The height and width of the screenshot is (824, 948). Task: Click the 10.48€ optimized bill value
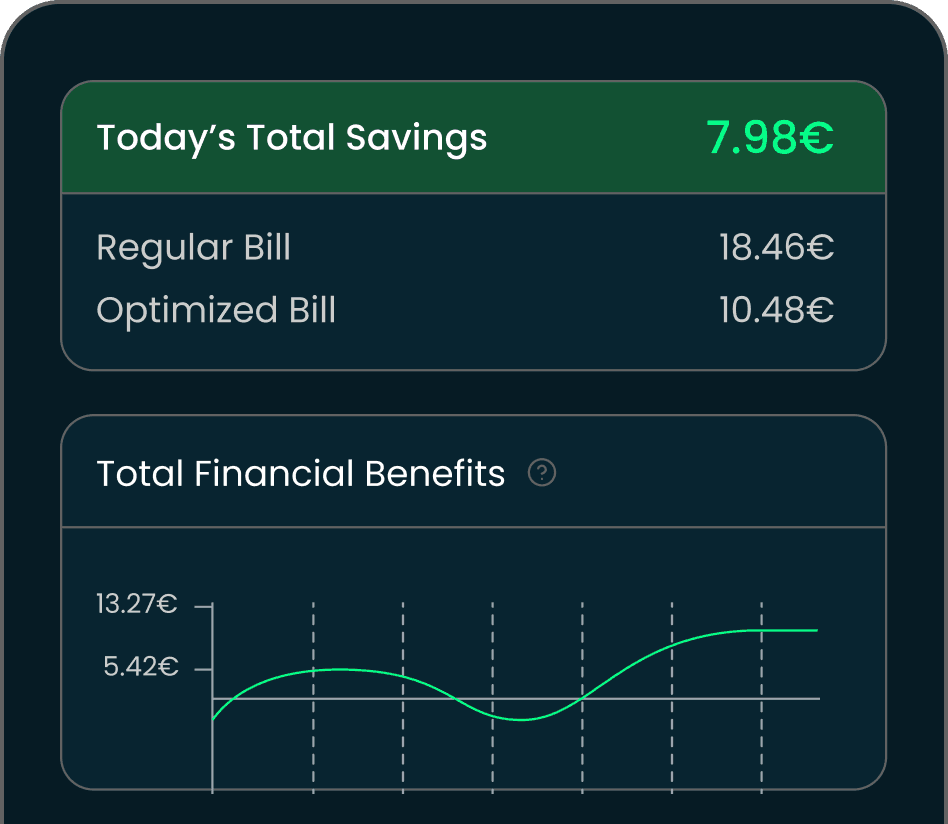pyautogui.click(x=776, y=310)
